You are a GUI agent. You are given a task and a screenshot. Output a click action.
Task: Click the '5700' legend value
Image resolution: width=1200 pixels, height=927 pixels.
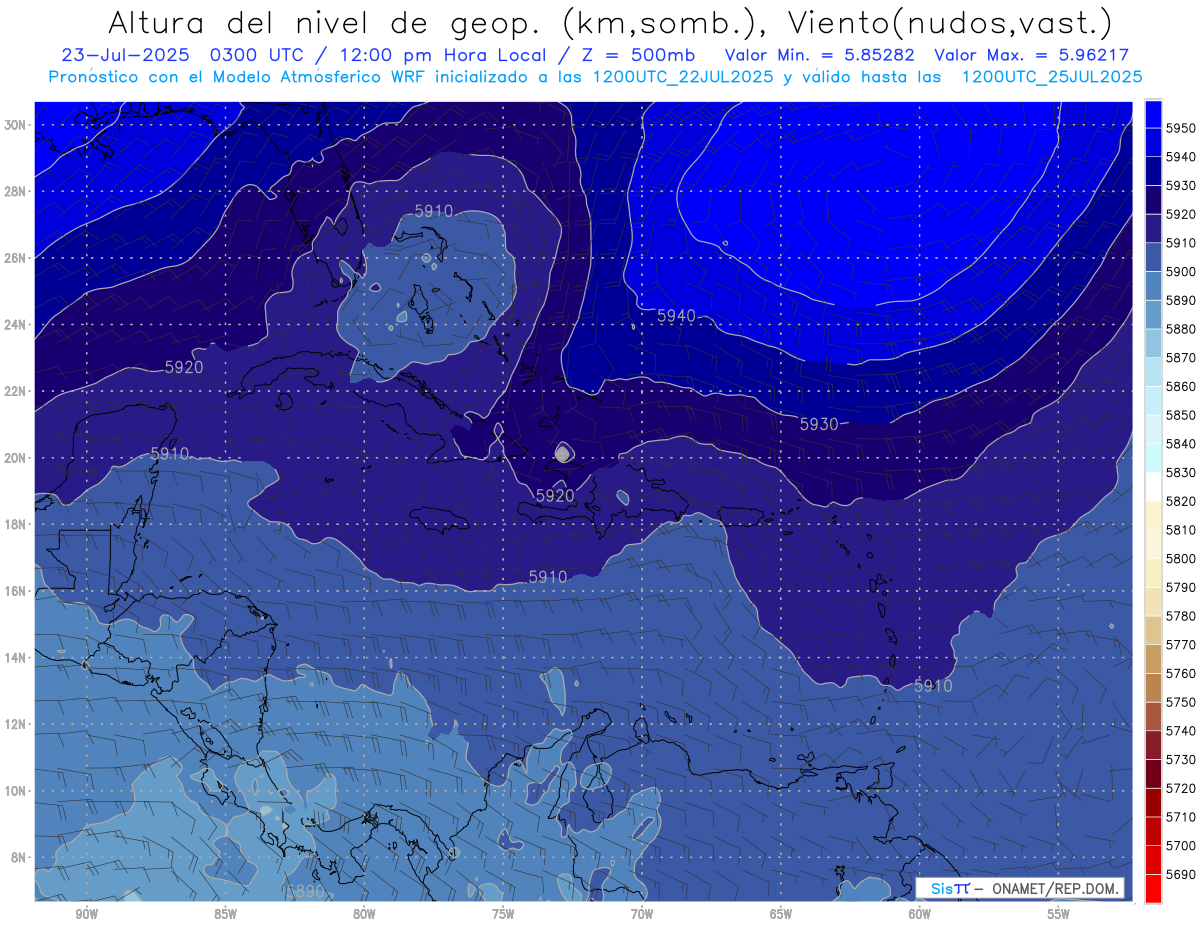point(1181,845)
